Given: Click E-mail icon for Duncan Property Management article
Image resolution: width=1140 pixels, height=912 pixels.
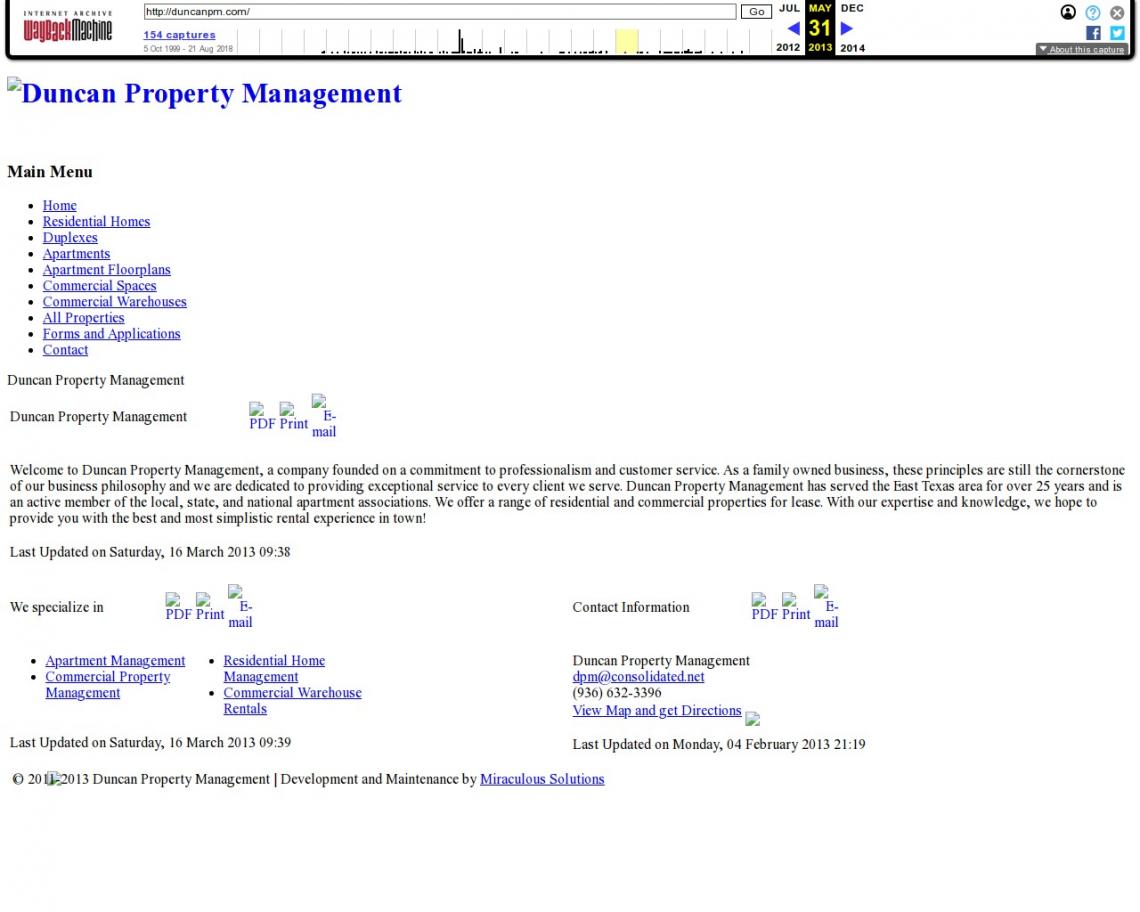Looking at the screenshot, I should [x=324, y=417].
